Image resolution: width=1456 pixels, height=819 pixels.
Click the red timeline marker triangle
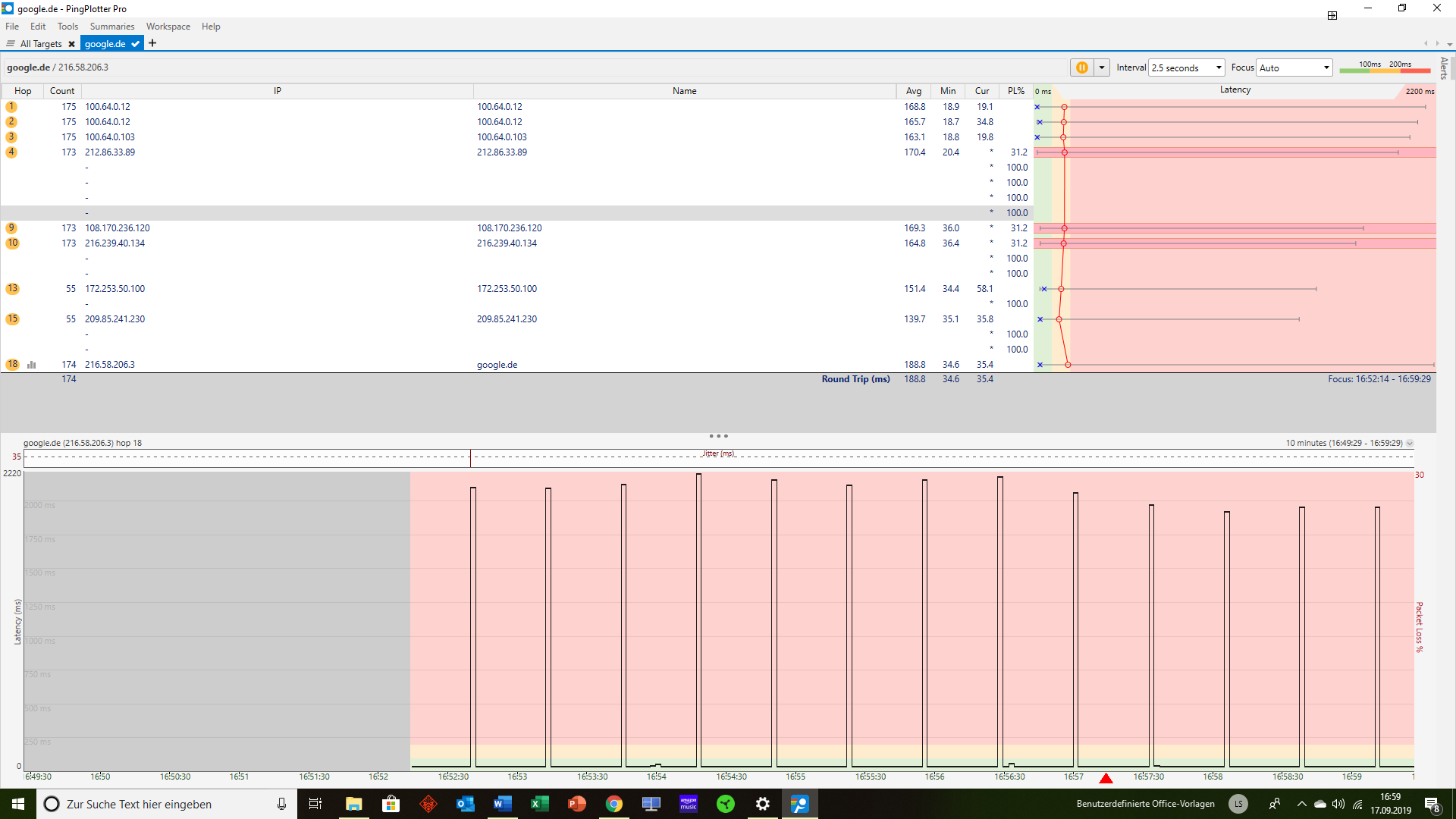(1106, 779)
